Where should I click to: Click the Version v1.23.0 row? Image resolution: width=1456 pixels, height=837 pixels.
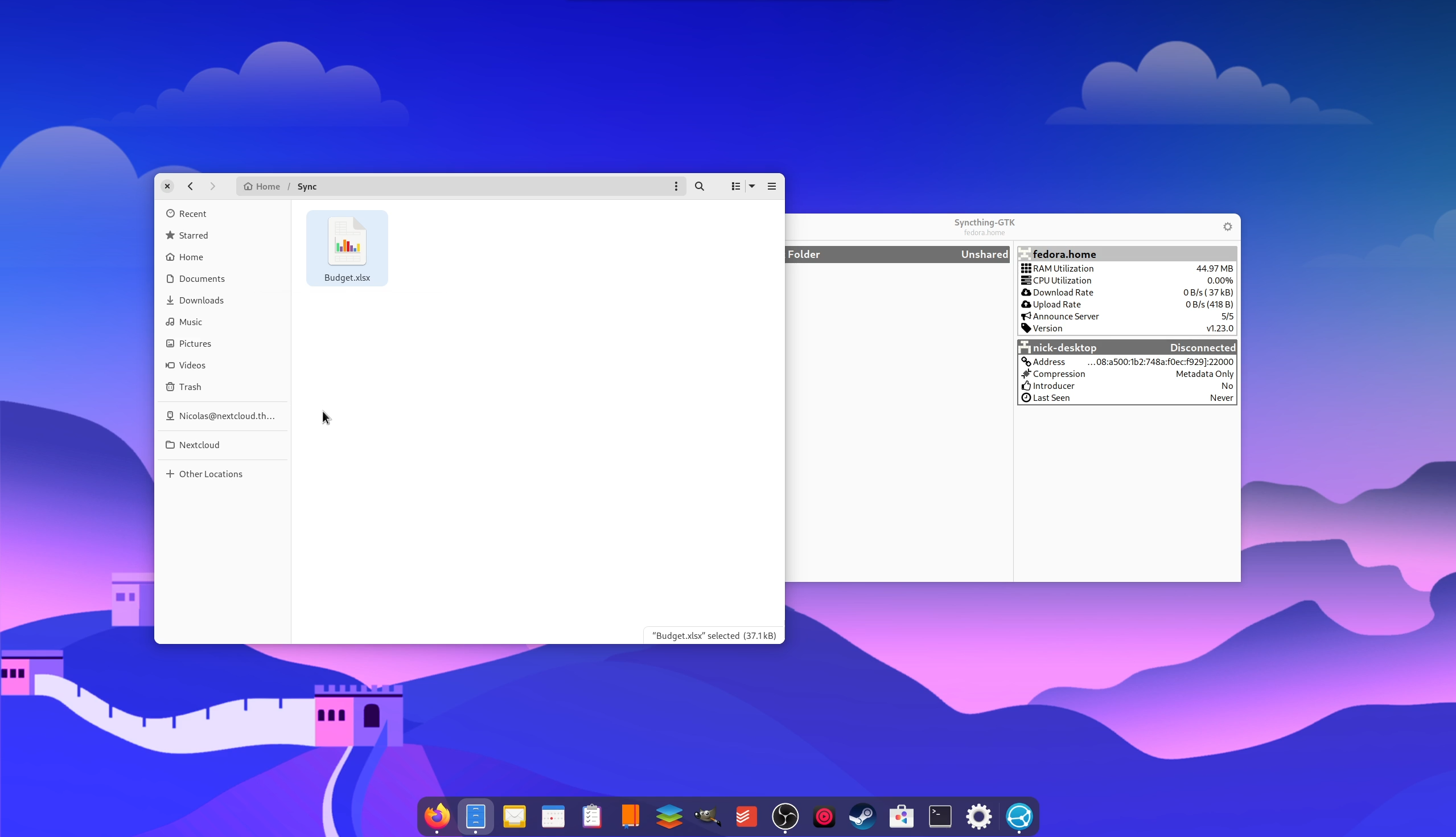(x=1127, y=328)
